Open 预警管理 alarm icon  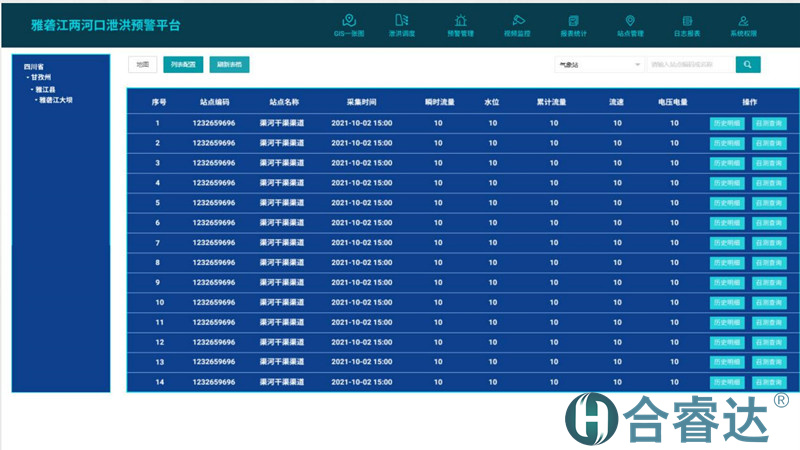click(460, 20)
